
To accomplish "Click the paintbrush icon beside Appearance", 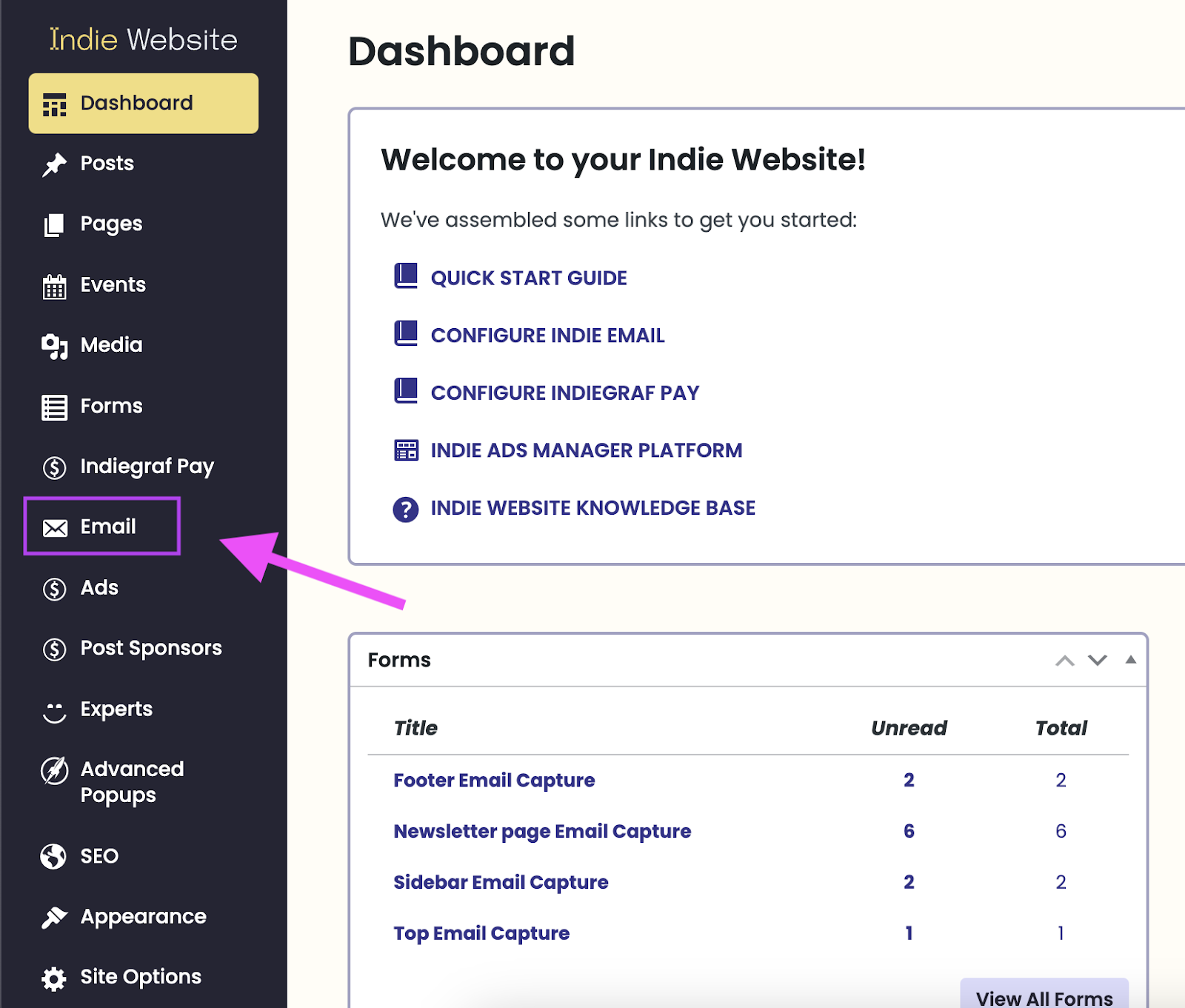I will [x=54, y=918].
